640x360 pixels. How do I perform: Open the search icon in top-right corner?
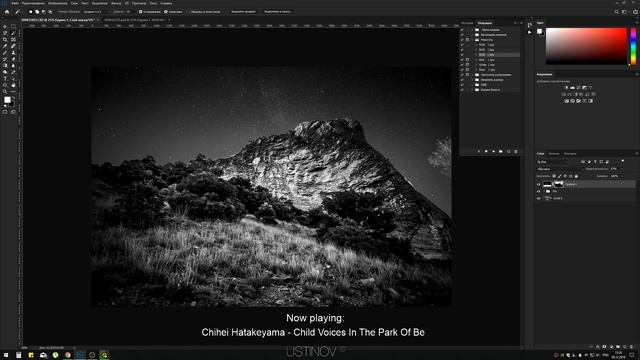coord(616,12)
